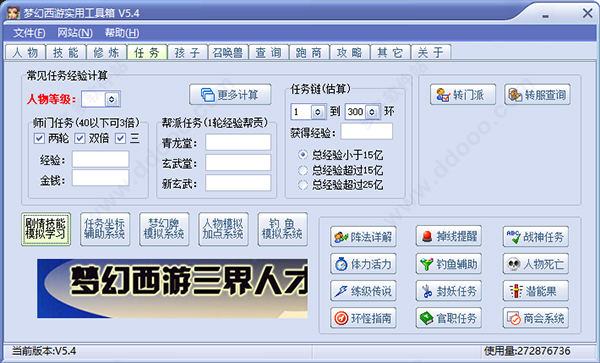
Task: Open 潜能果 tool
Action: click(535, 291)
